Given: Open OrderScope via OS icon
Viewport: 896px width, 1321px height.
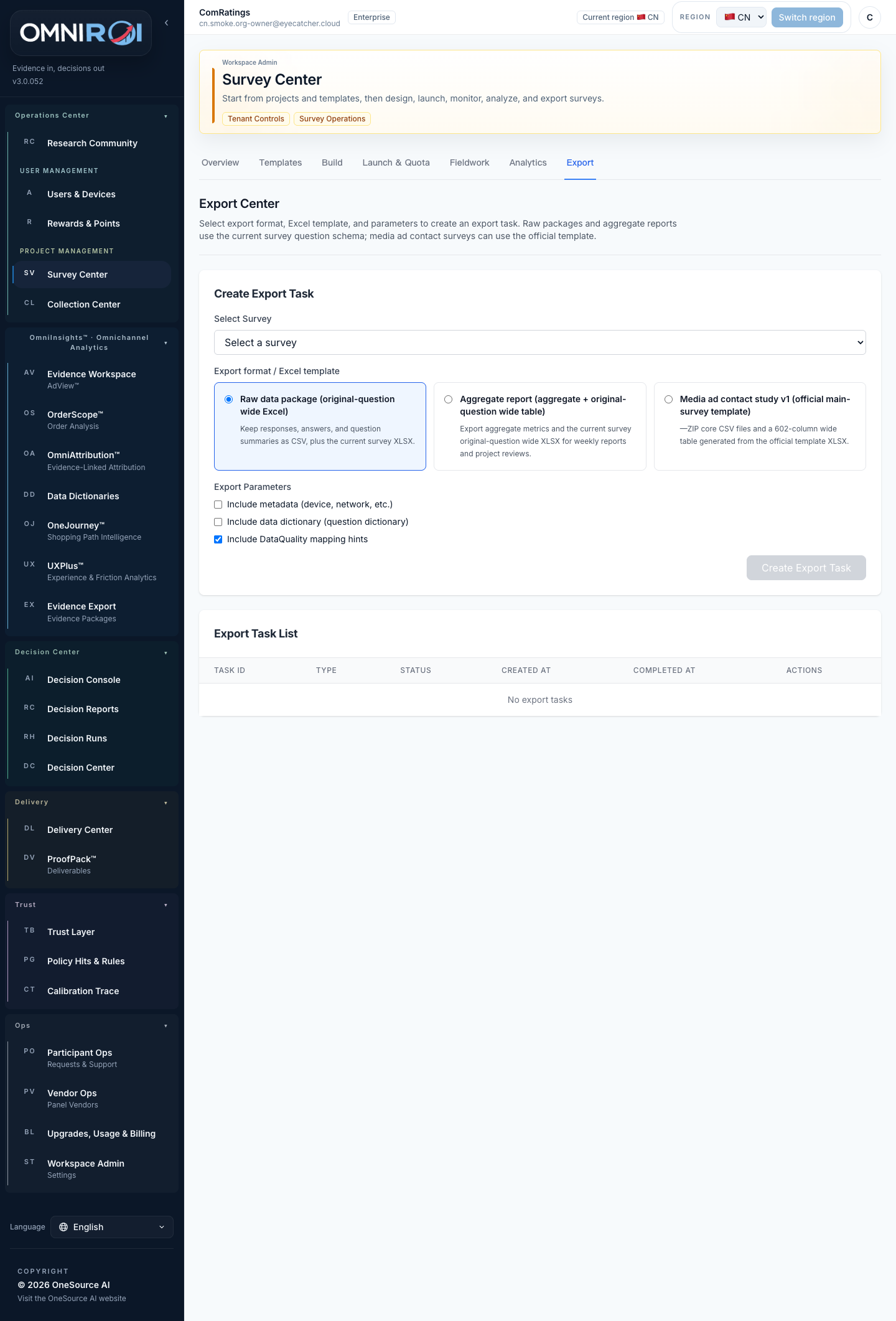Looking at the screenshot, I should [29, 413].
